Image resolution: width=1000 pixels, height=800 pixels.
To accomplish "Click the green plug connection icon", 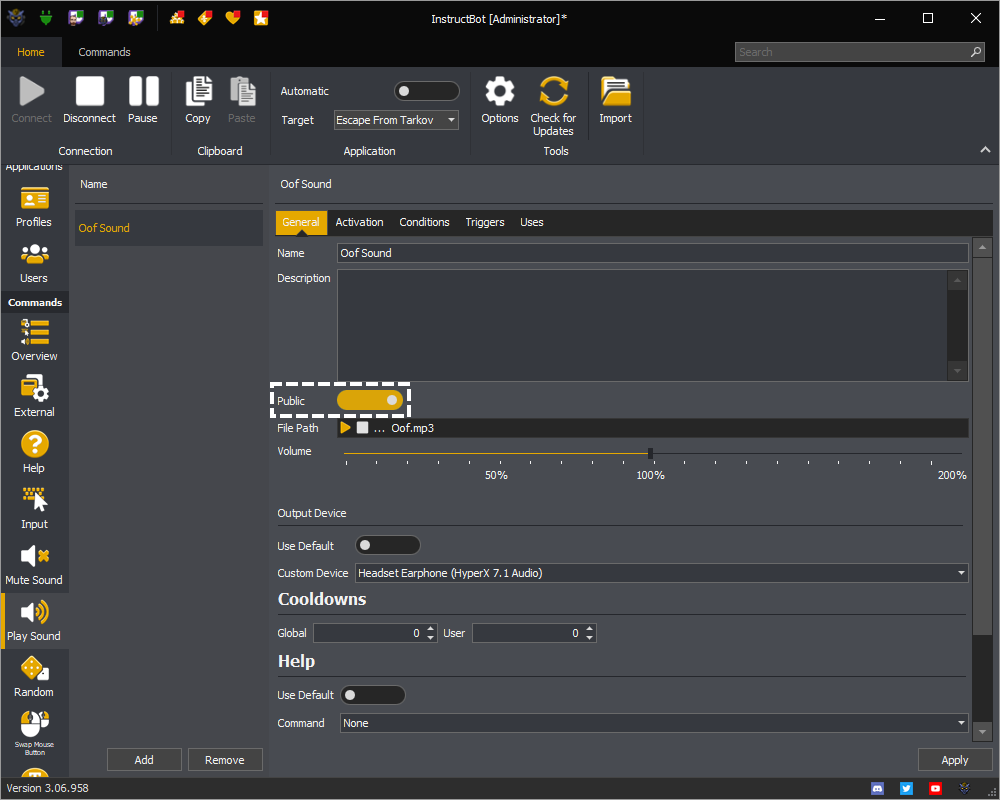I will pyautogui.click(x=45, y=18).
